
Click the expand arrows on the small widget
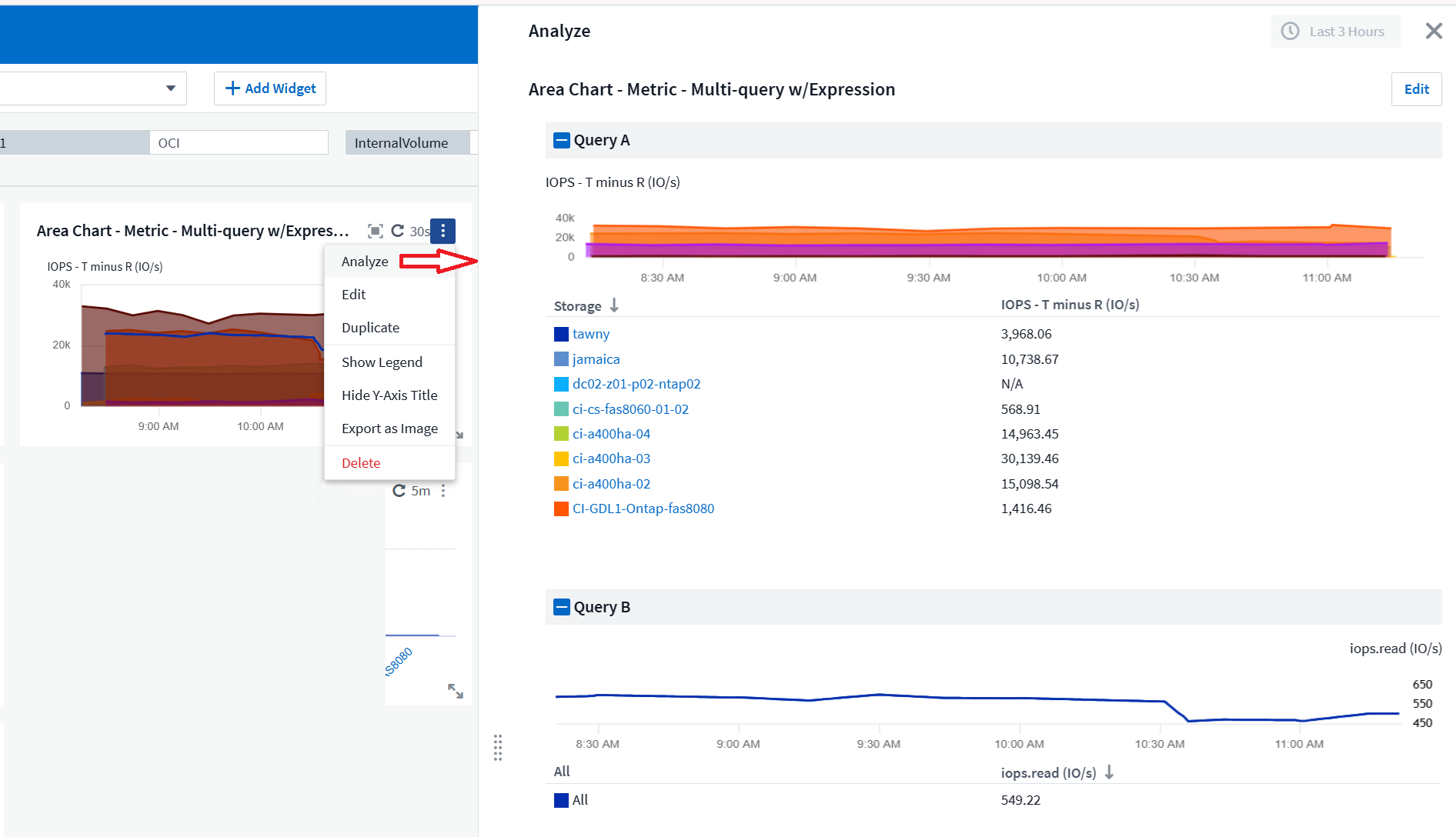pos(457,692)
